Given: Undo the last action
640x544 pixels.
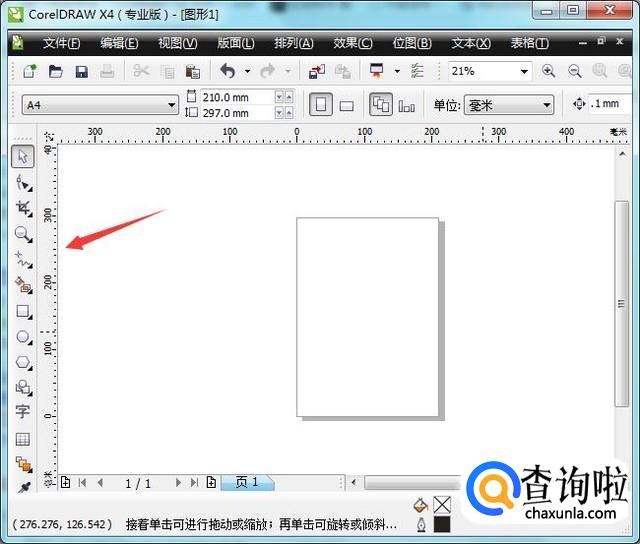Looking at the screenshot, I should click(228, 71).
